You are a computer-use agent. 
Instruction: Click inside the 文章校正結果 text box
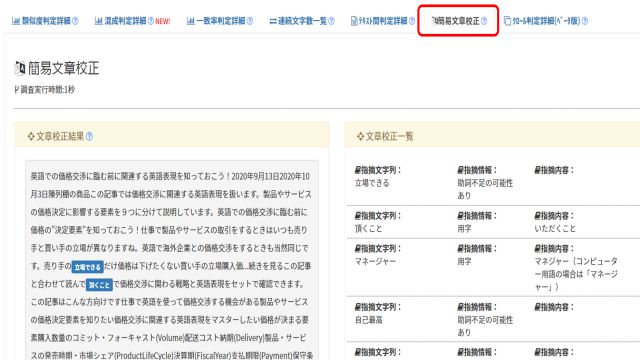172,260
